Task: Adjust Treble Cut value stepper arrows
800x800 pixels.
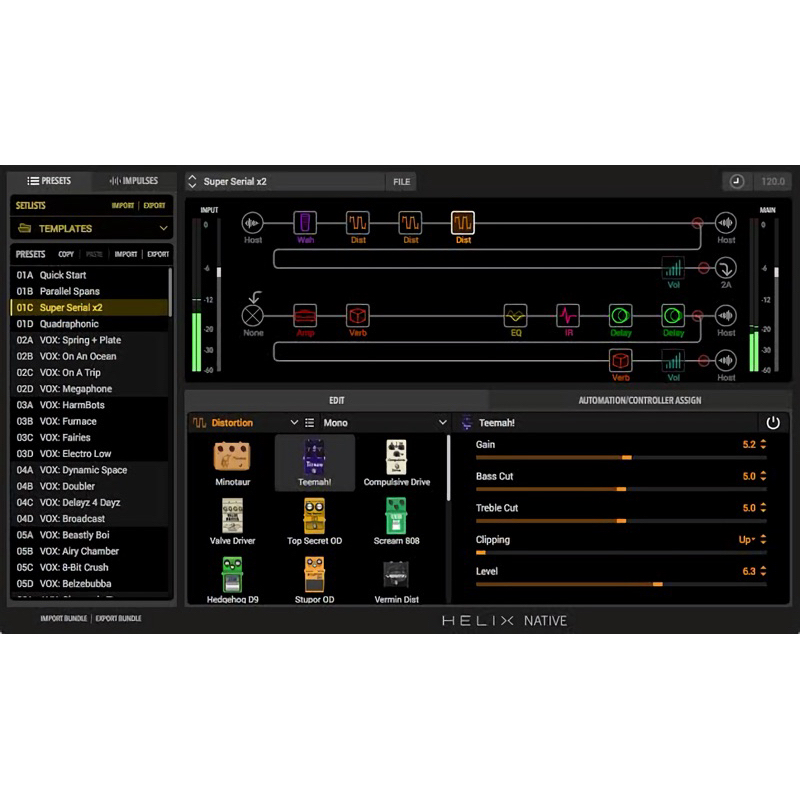Action: click(x=763, y=508)
